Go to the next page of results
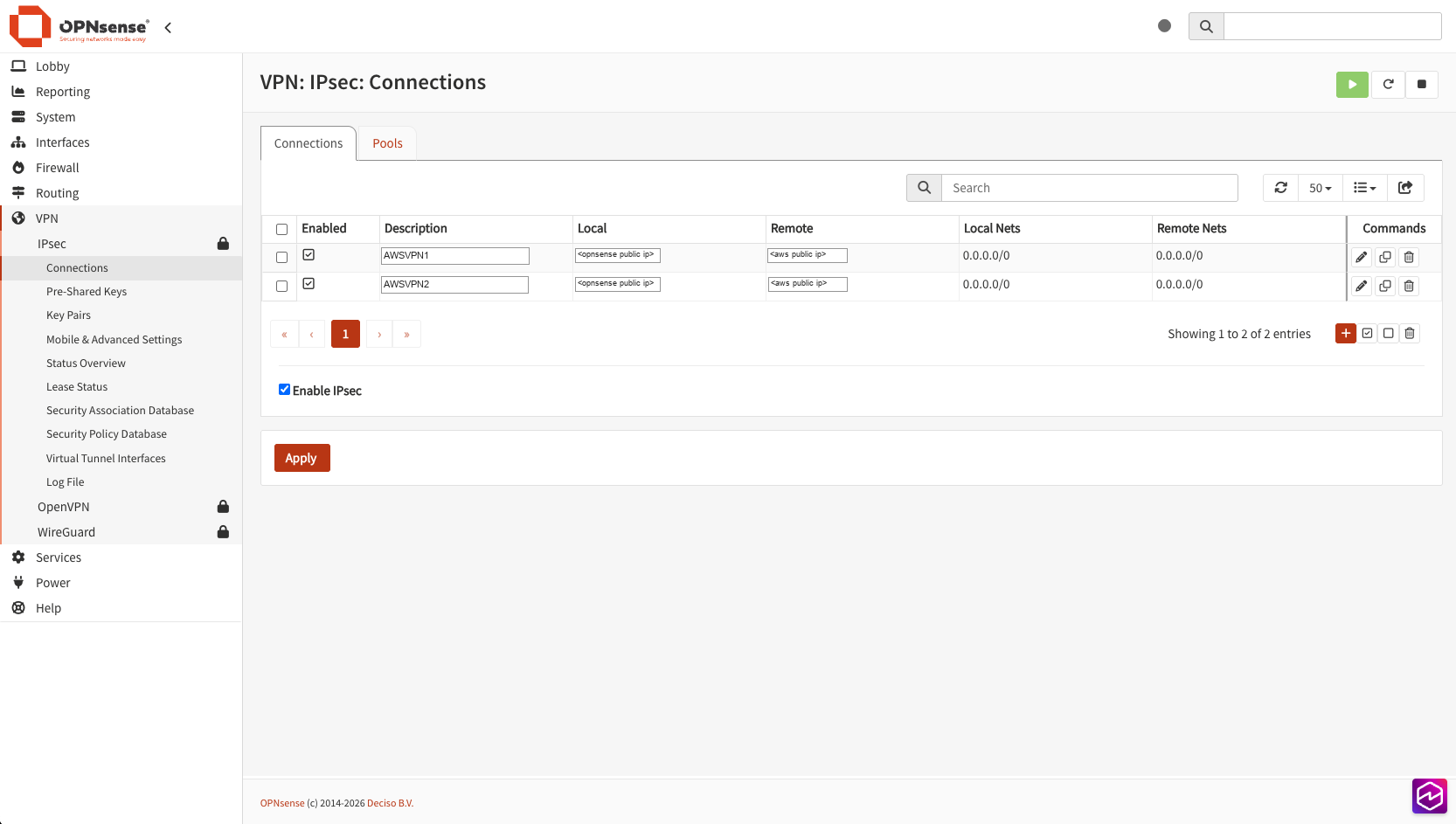 [x=379, y=334]
